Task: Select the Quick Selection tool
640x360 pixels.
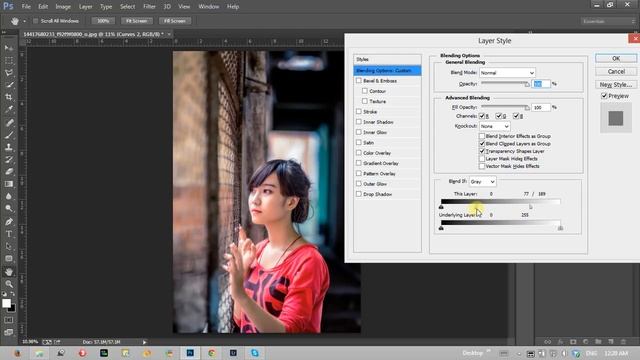Action: tap(9, 85)
